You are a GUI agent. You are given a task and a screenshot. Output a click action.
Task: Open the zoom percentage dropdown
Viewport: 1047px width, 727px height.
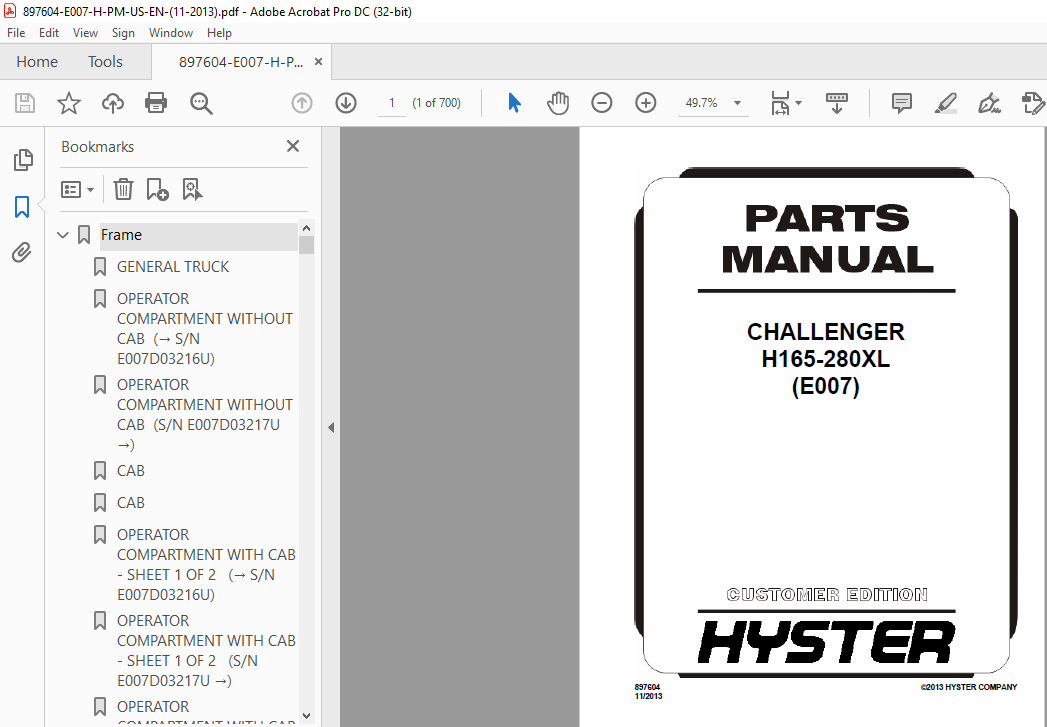click(x=737, y=103)
